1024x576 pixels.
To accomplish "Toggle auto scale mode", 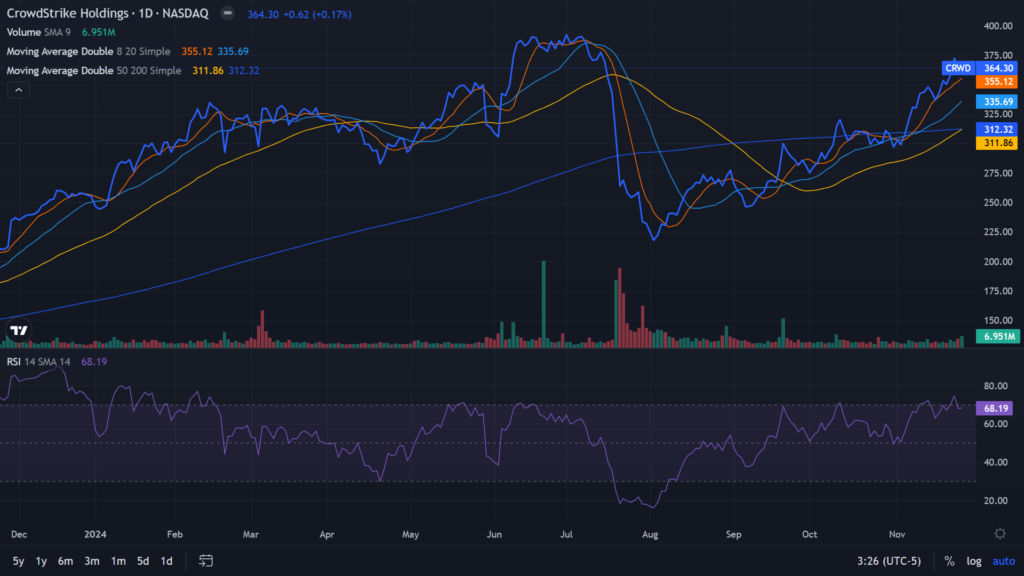I will [1002, 561].
